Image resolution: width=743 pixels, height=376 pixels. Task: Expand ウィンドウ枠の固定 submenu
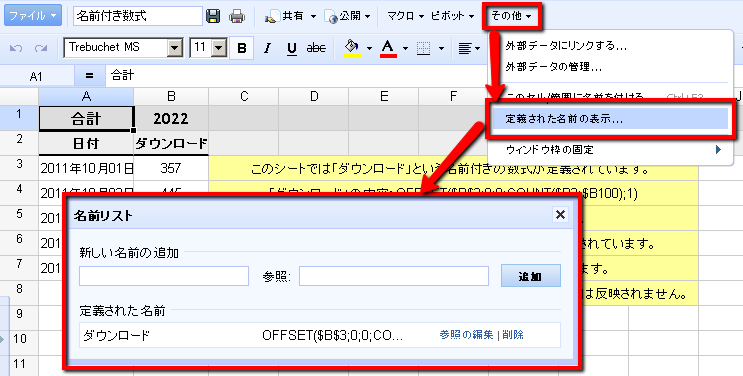[611, 150]
